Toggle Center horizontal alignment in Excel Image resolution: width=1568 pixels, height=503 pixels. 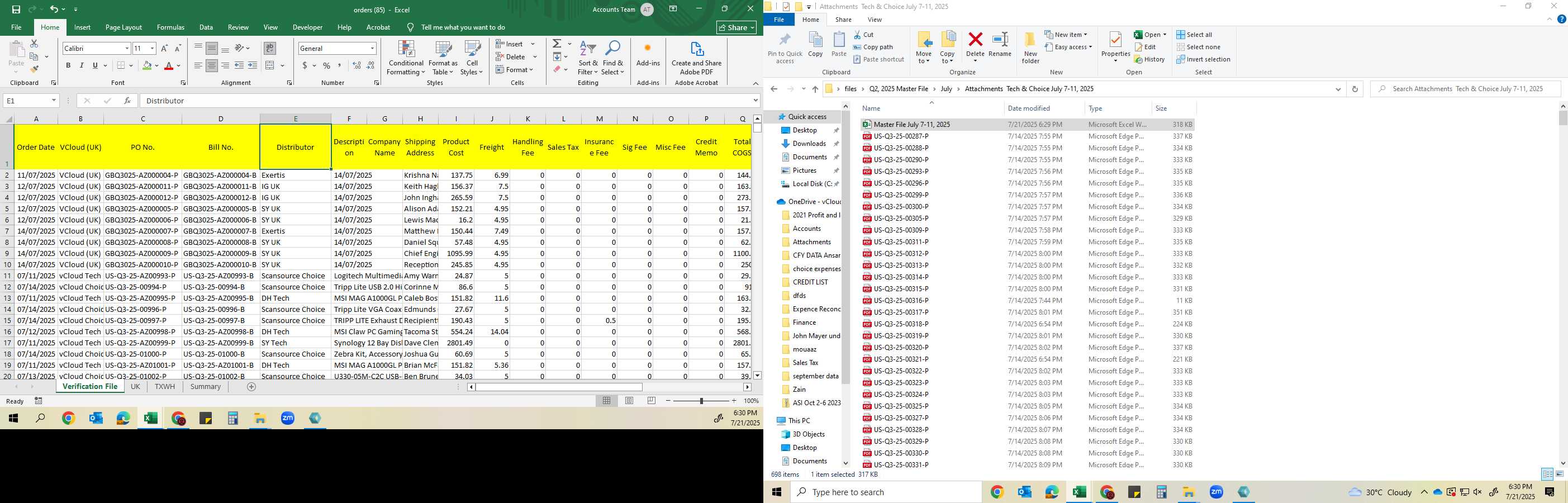click(x=212, y=66)
